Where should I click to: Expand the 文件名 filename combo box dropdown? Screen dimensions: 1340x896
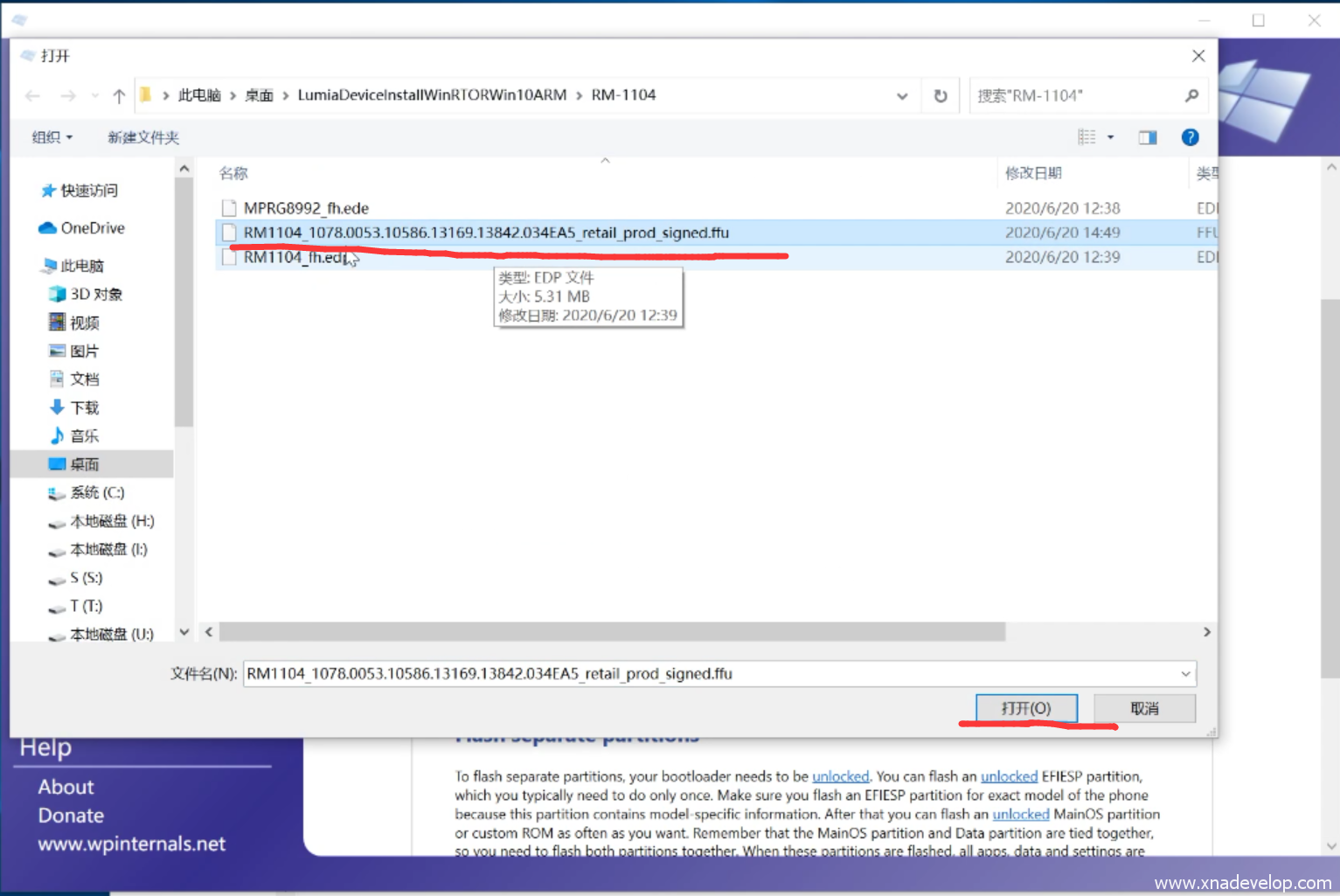(x=1185, y=674)
